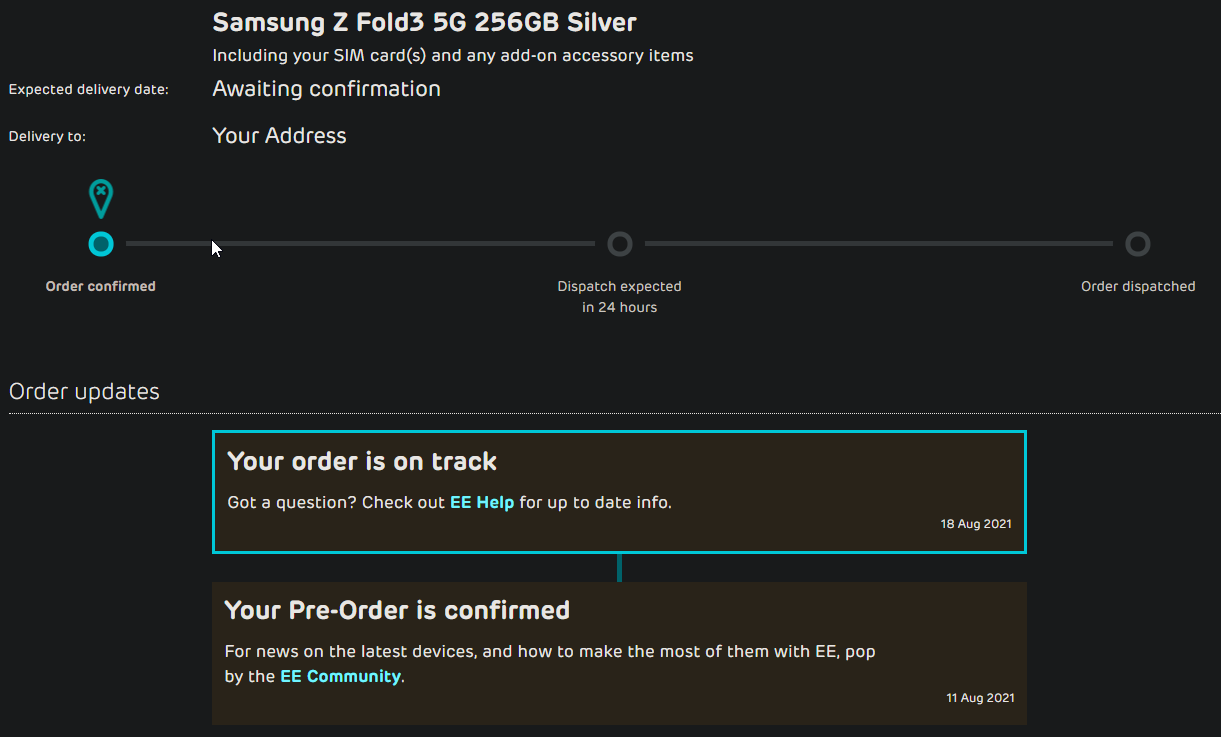This screenshot has height=737, width=1221.
Task: Click the 11 Aug 2021 date stamp
Action: (x=980, y=698)
